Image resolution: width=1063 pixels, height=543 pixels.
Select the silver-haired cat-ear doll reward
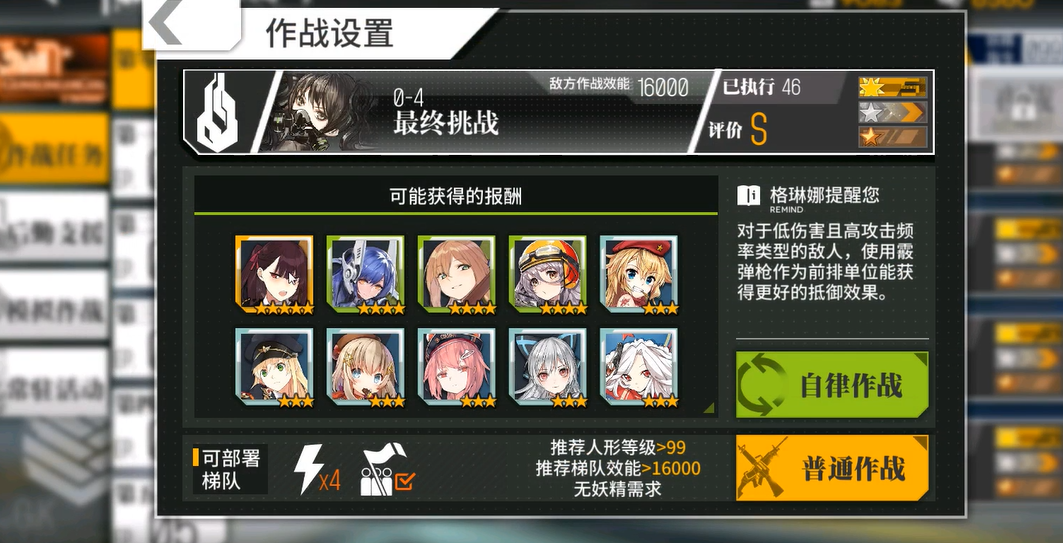click(x=548, y=368)
